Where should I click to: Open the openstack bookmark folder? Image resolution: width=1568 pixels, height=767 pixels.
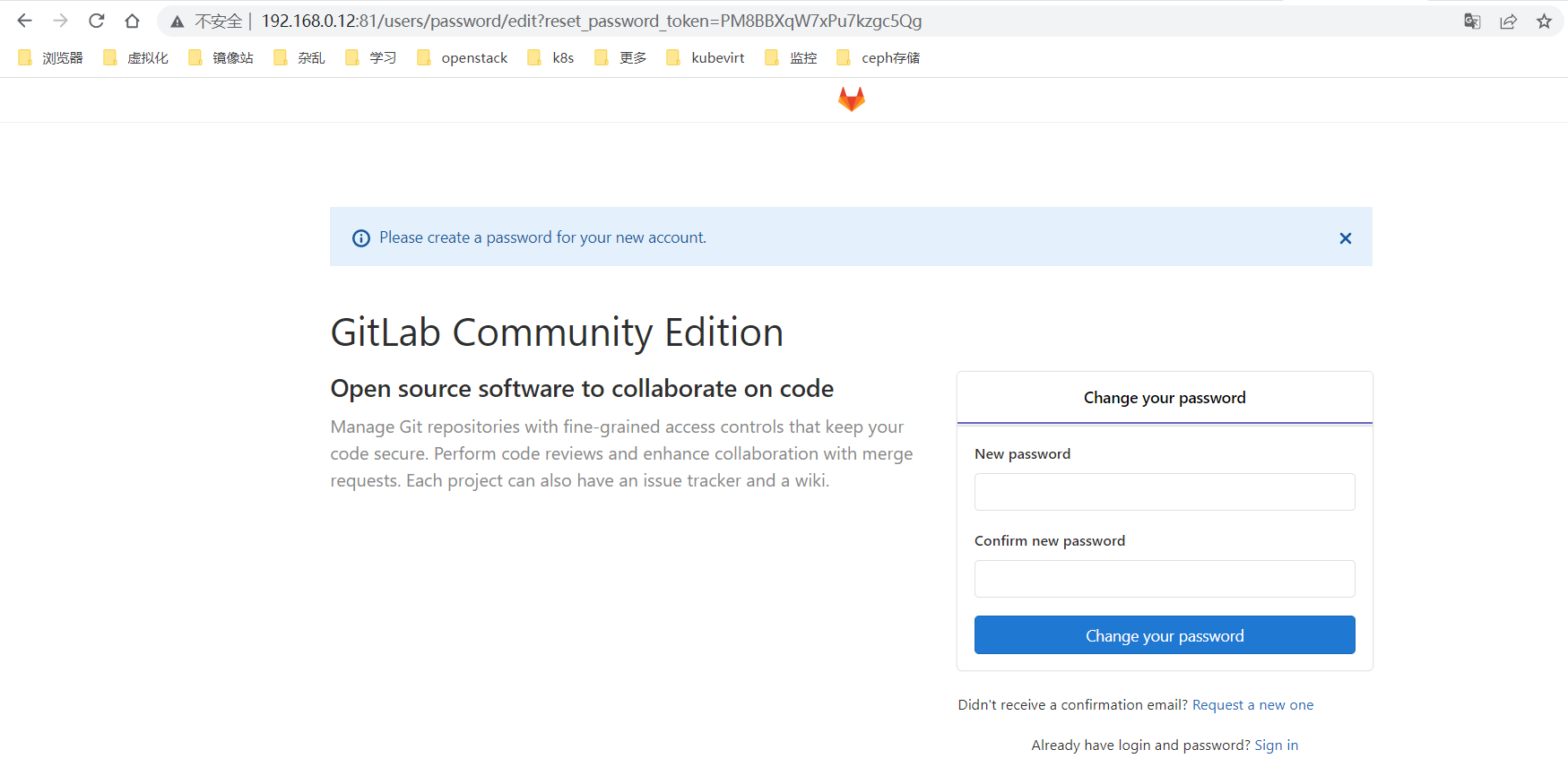(x=463, y=58)
